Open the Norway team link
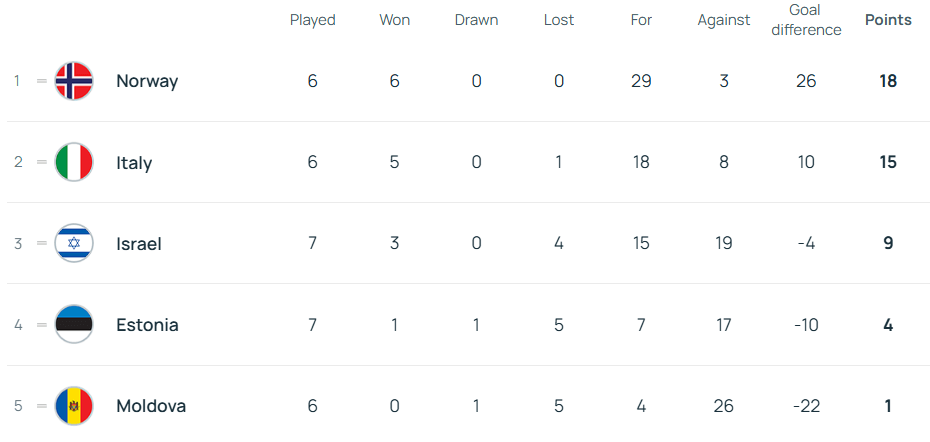The width and height of the screenshot is (930, 442). [147, 81]
